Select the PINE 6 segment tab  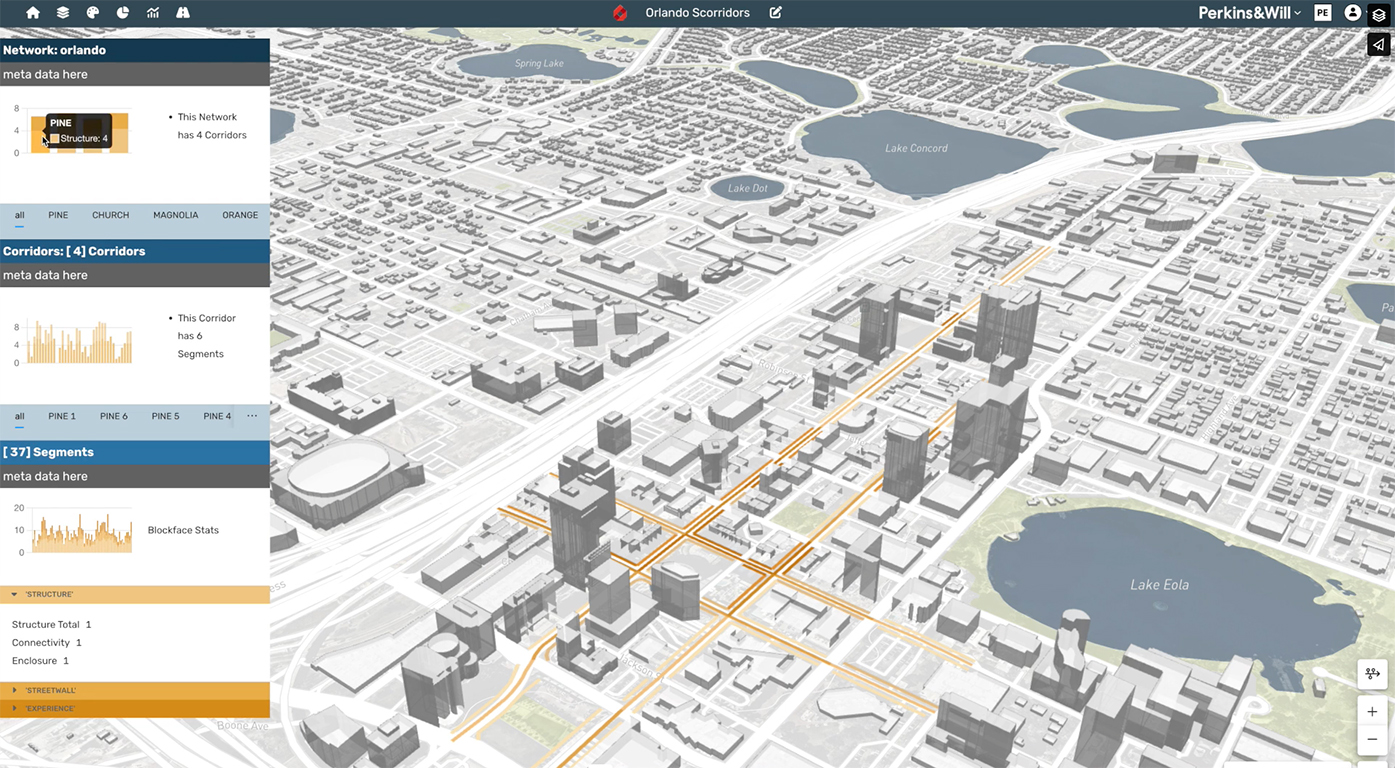click(x=114, y=416)
